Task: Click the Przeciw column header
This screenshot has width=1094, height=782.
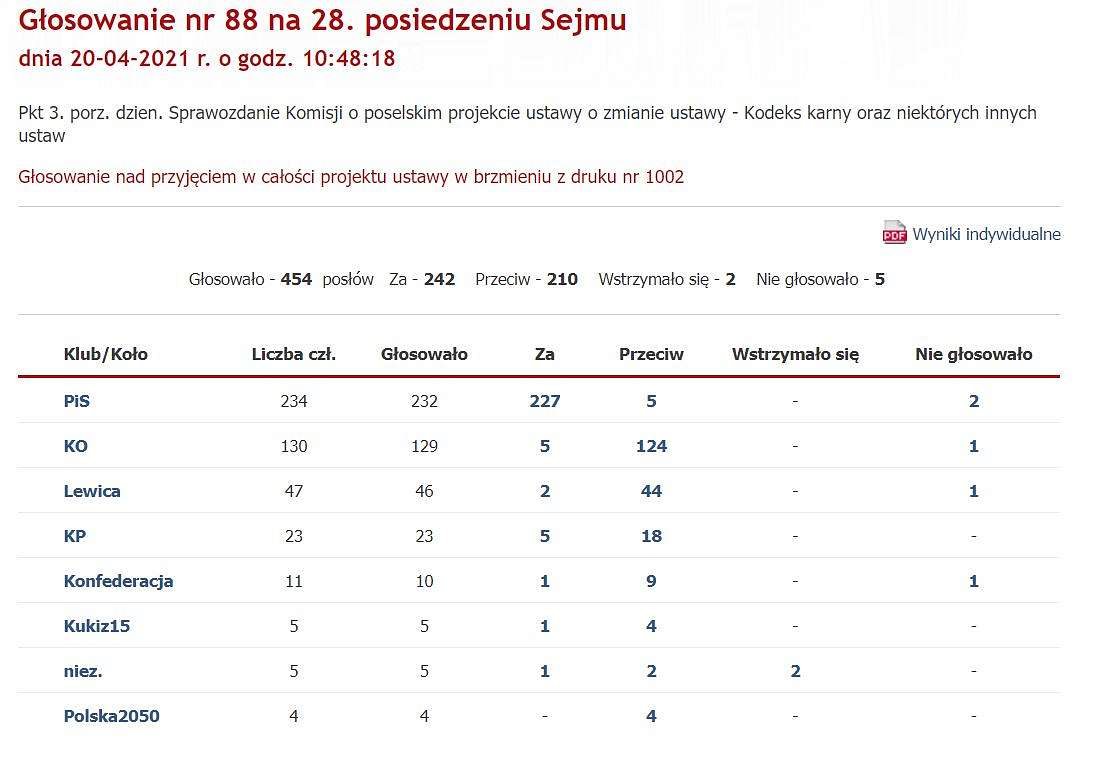Action: click(652, 354)
